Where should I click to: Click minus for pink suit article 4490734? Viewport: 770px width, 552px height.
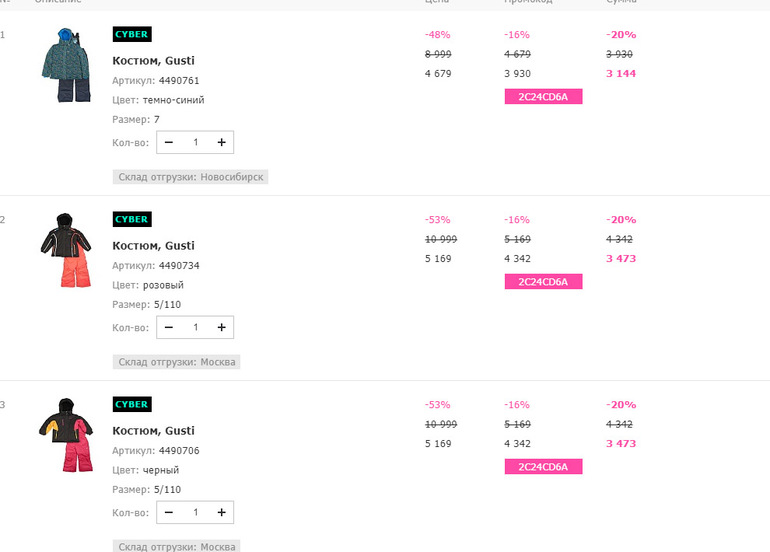[x=168, y=327]
